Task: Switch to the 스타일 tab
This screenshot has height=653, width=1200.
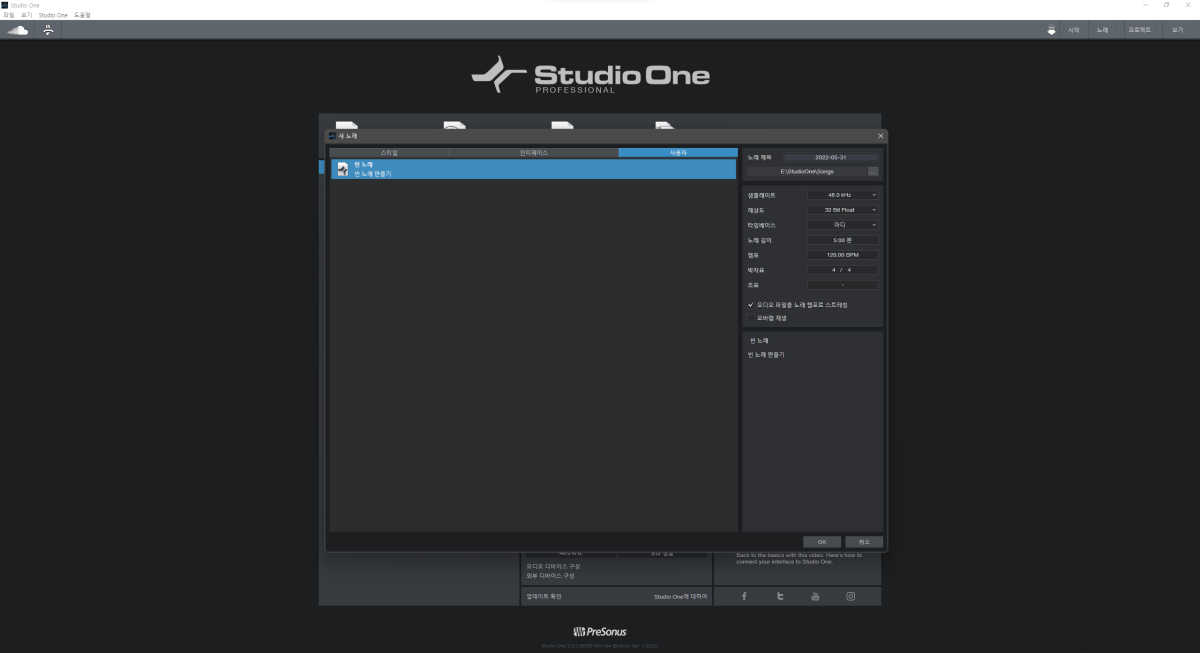Action: pyautogui.click(x=389, y=152)
